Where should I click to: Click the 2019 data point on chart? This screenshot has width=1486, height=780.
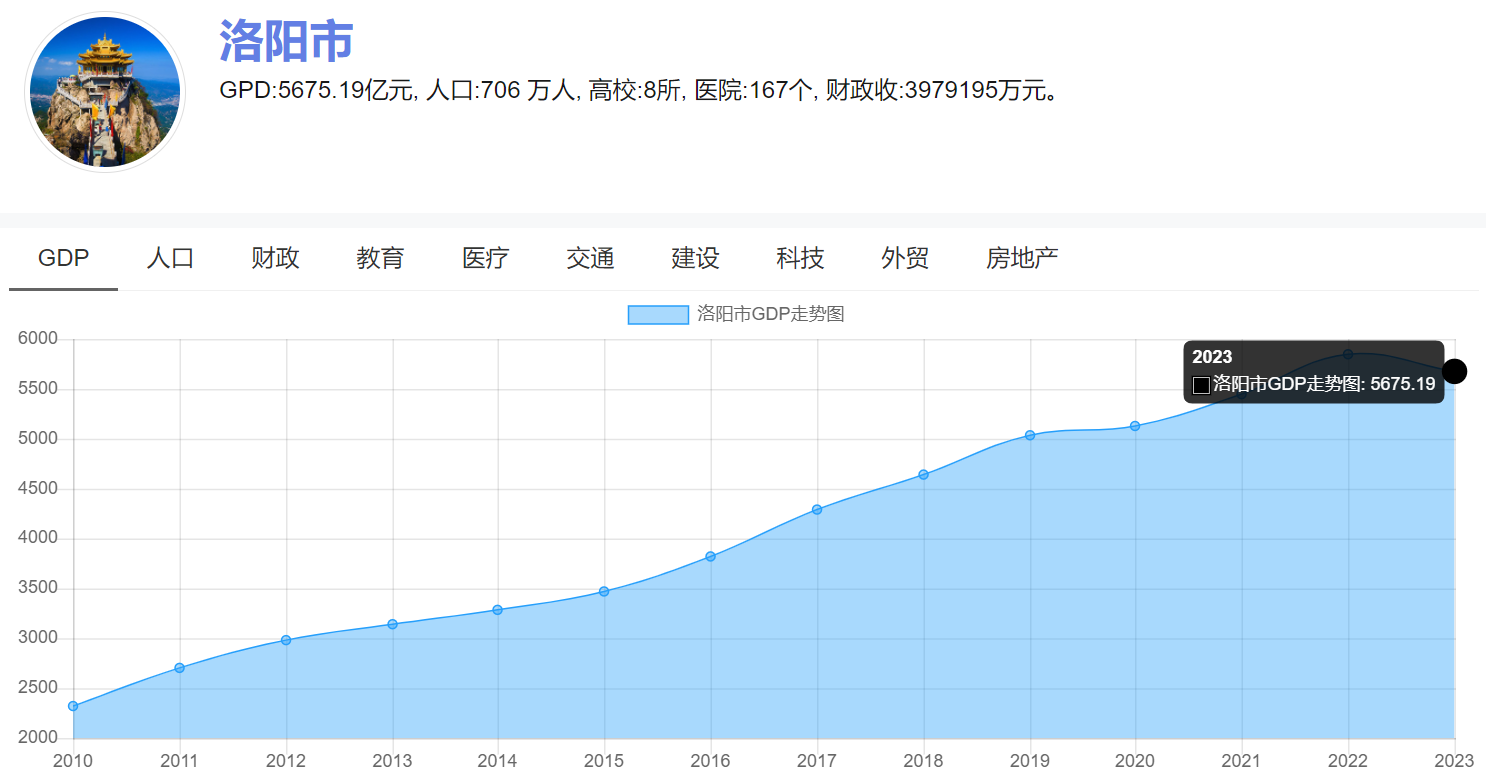click(x=1030, y=435)
